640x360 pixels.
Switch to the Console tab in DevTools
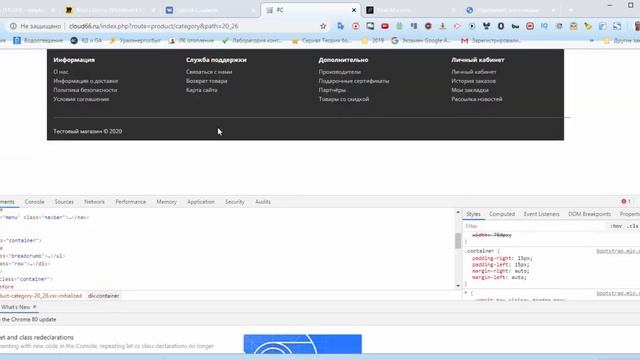[x=34, y=202]
